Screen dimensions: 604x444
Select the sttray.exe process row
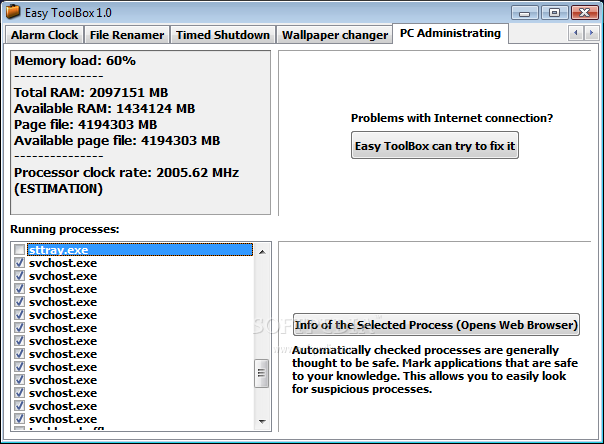pyautogui.click(x=140, y=250)
